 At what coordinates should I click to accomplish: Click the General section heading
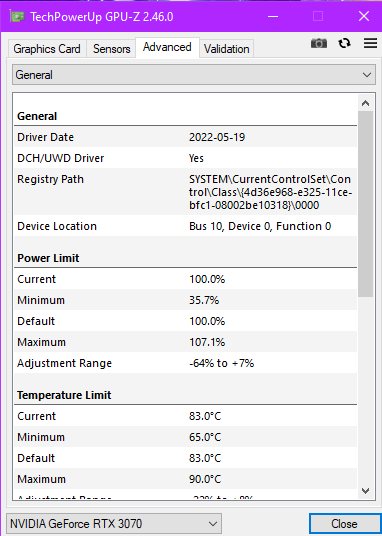[37, 116]
